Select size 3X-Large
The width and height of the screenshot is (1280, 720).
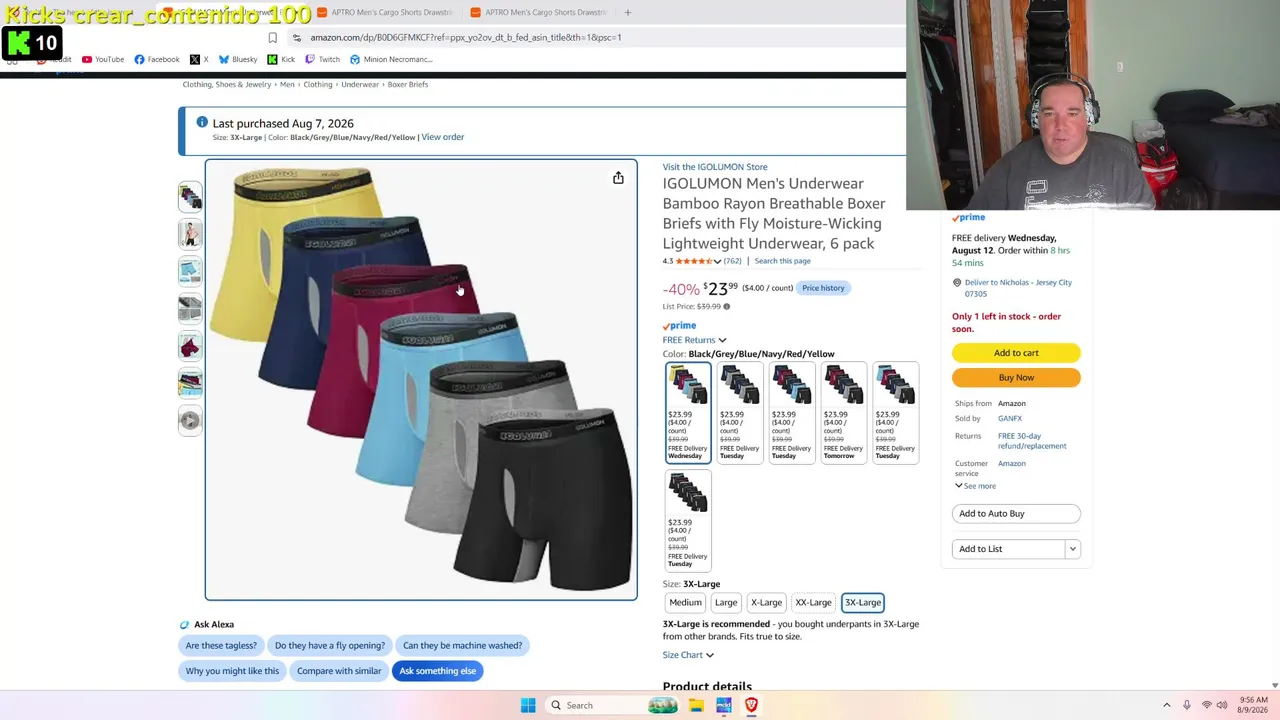point(862,603)
